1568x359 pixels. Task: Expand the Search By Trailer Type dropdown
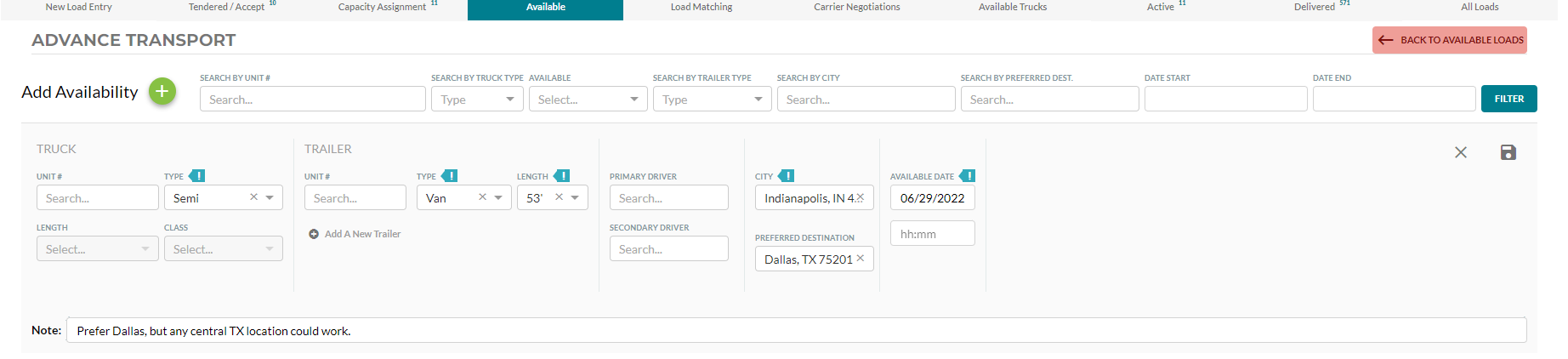pos(712,100)
